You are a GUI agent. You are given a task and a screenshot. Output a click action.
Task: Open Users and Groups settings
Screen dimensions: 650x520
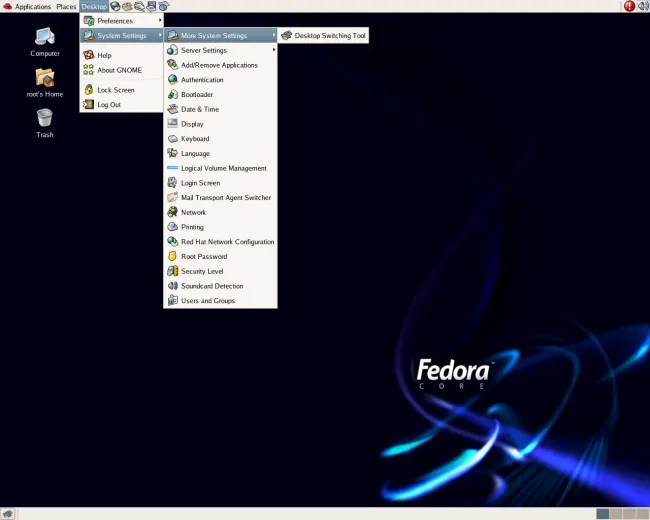point(207,300)
